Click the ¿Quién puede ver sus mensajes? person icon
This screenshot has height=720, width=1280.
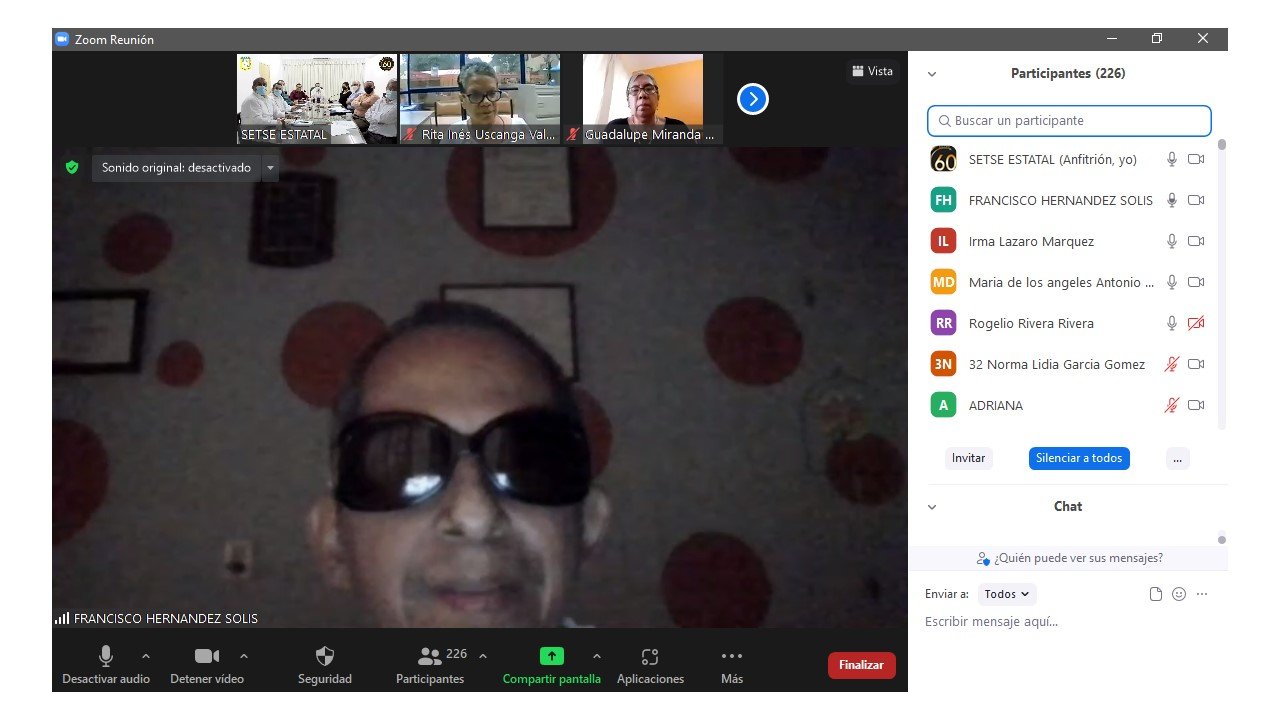pos(982,558)
